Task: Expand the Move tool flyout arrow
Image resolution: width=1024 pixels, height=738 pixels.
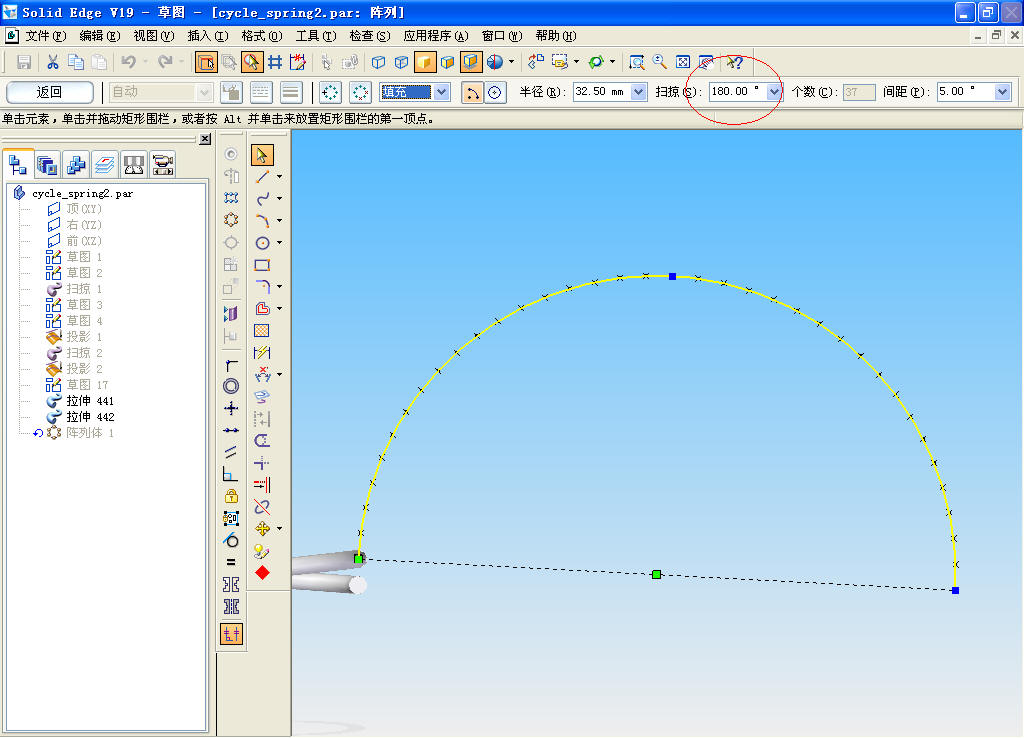Action: (x=280, y=528)
